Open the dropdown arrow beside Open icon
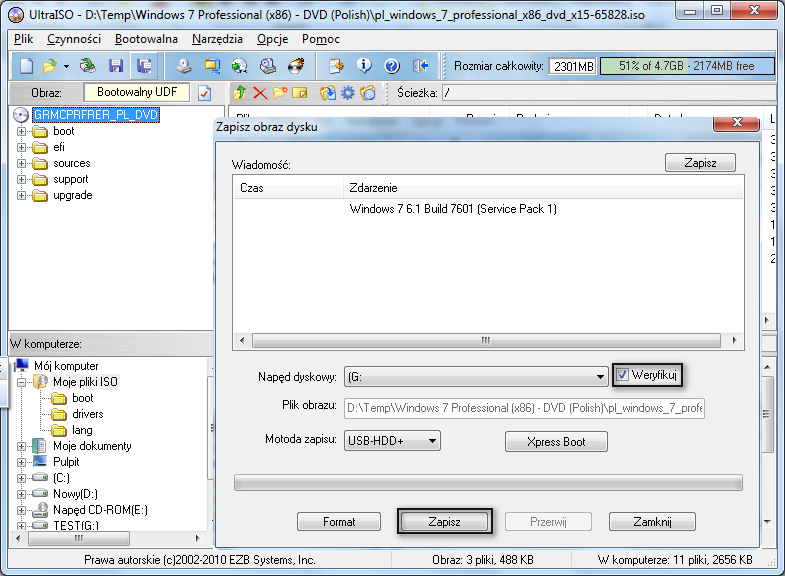 66,66
